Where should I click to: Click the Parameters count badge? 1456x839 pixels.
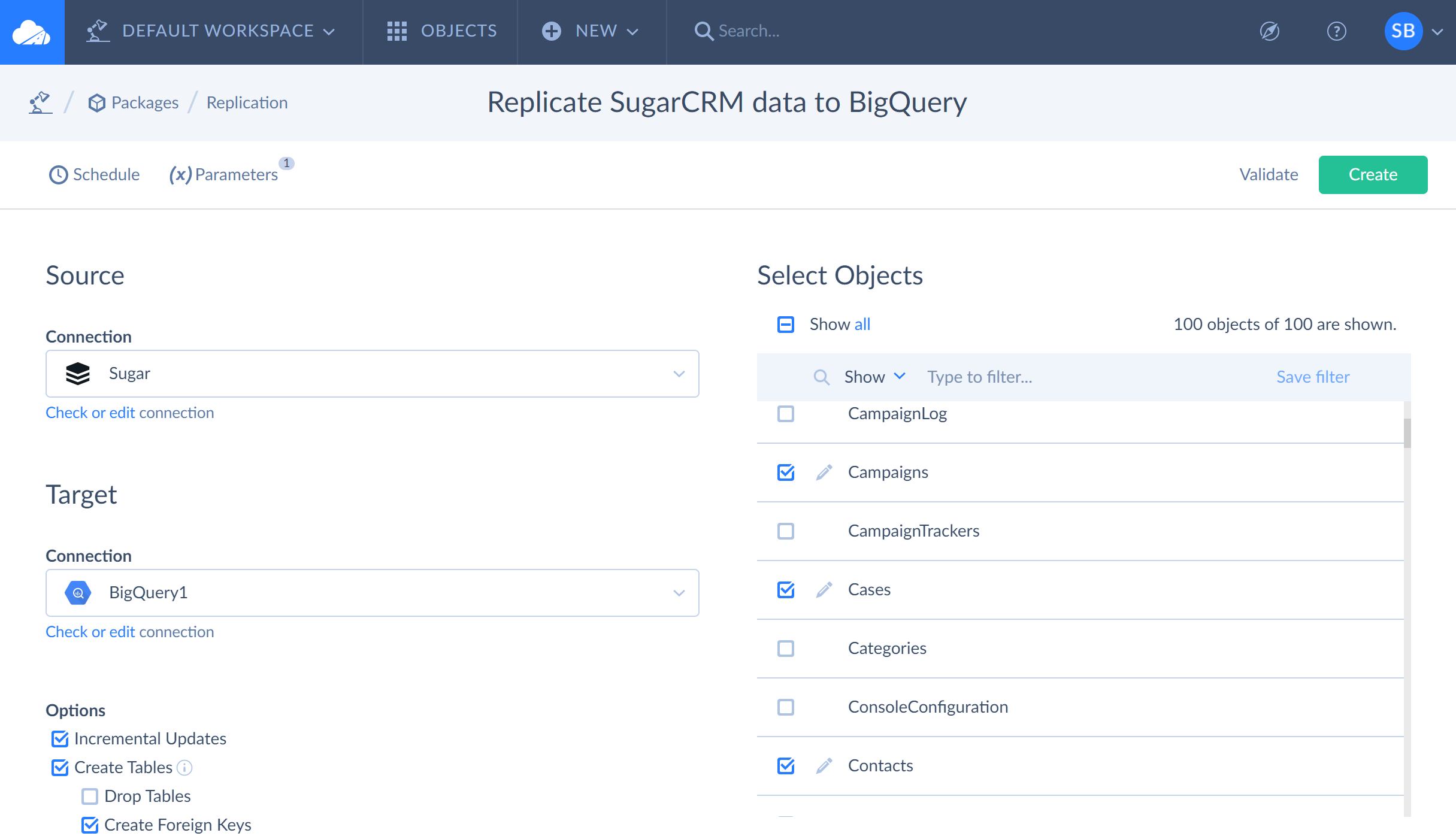pyautogui.click(x=287, y=163)
